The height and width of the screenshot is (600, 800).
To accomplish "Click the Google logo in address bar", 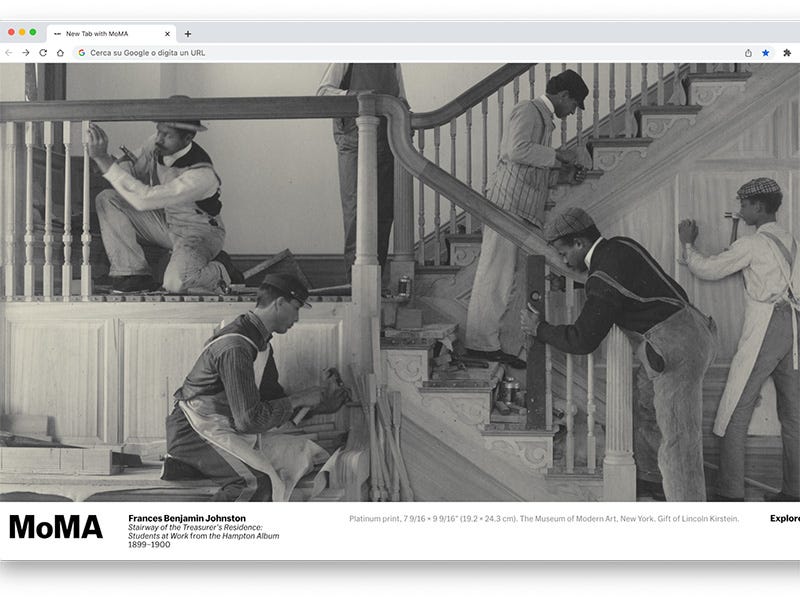I will 82,53.
